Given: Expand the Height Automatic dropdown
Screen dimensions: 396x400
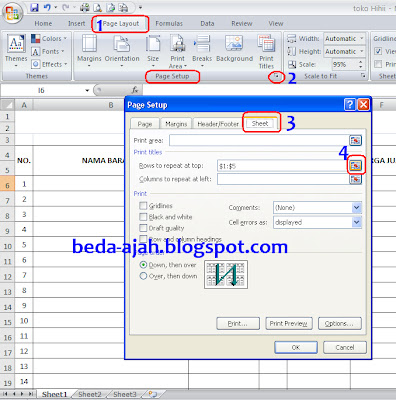Looking at the screenshot, I should tap(362, 52).
